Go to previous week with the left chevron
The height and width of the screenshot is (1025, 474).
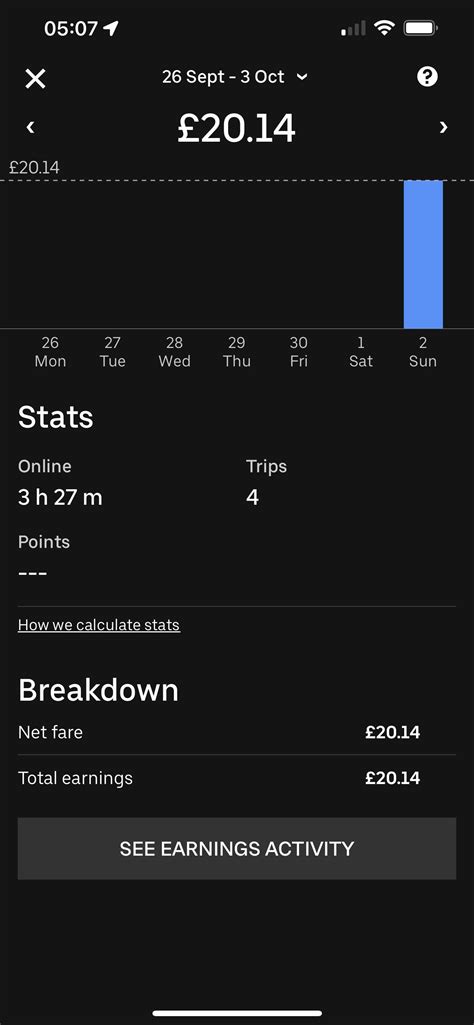tap(30, 127)
